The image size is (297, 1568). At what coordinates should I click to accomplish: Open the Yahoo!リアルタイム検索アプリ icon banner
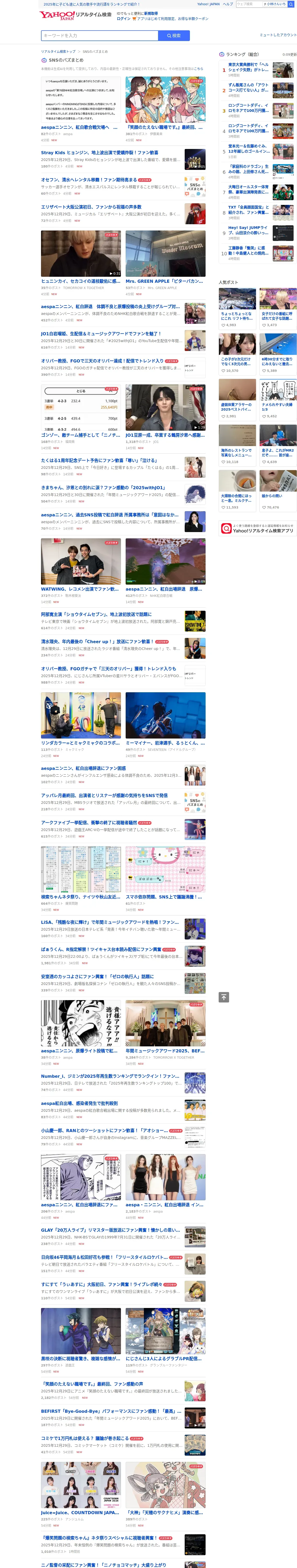(258, 529)
